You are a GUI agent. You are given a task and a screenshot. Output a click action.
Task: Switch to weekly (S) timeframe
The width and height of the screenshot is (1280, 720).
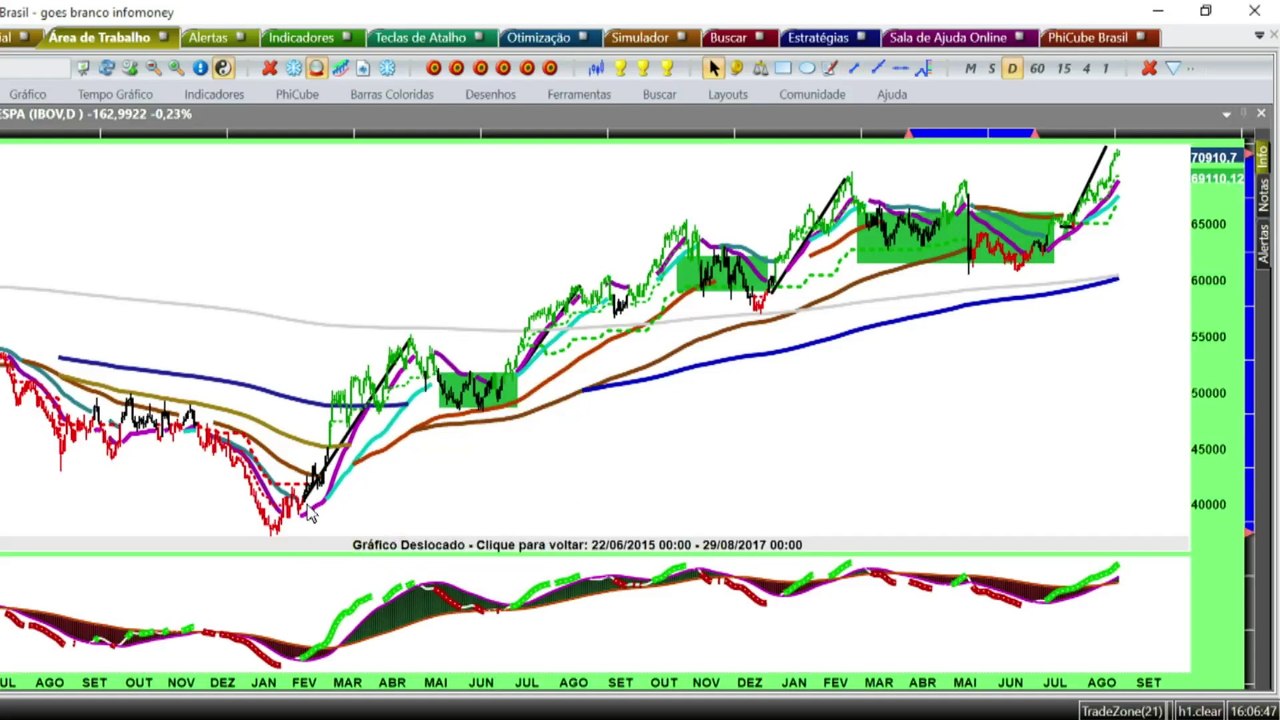click(991, 68)
